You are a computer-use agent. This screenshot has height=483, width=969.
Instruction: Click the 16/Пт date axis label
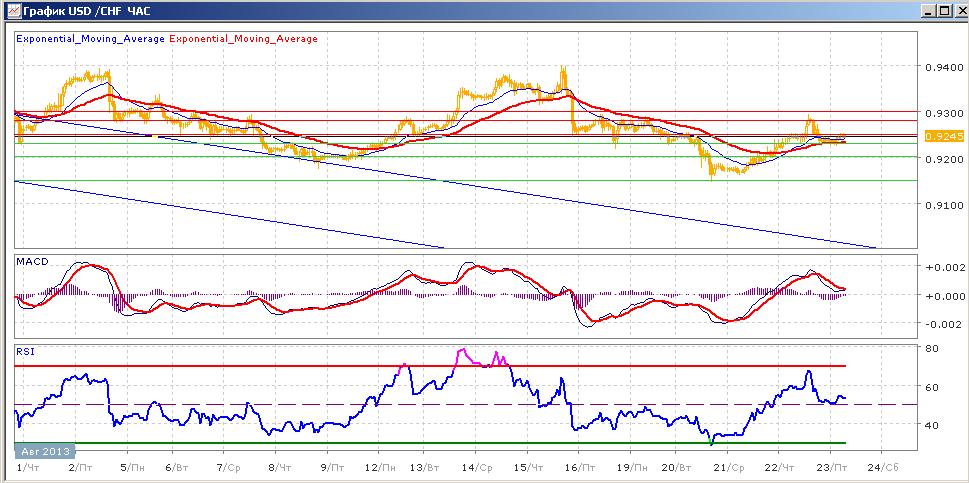tap(580, 468)
